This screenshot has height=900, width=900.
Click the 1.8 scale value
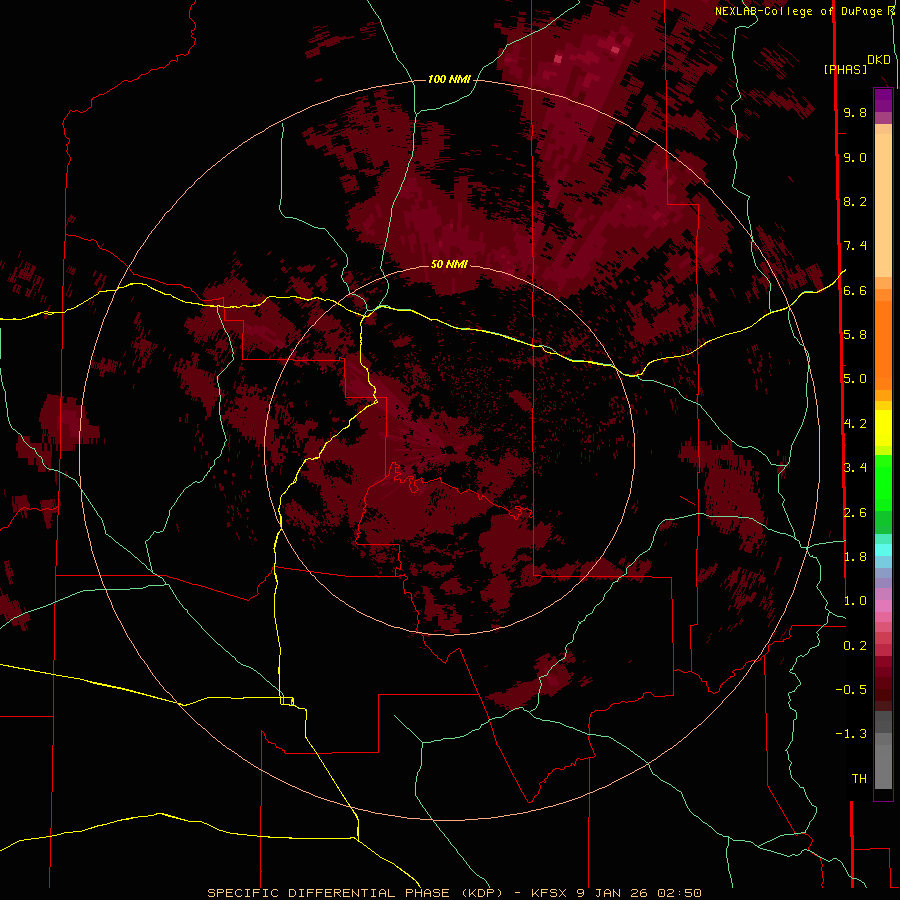(855, 557)
